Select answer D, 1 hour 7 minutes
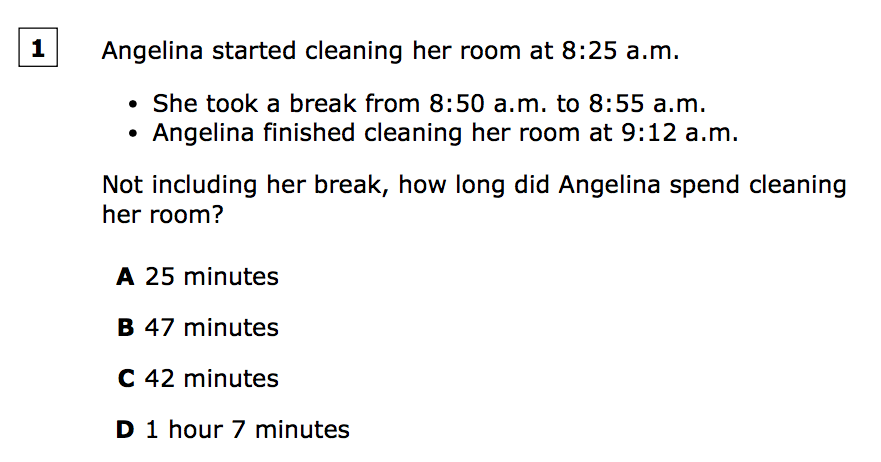The image size is (881, 462). click(x=234, y=430)
